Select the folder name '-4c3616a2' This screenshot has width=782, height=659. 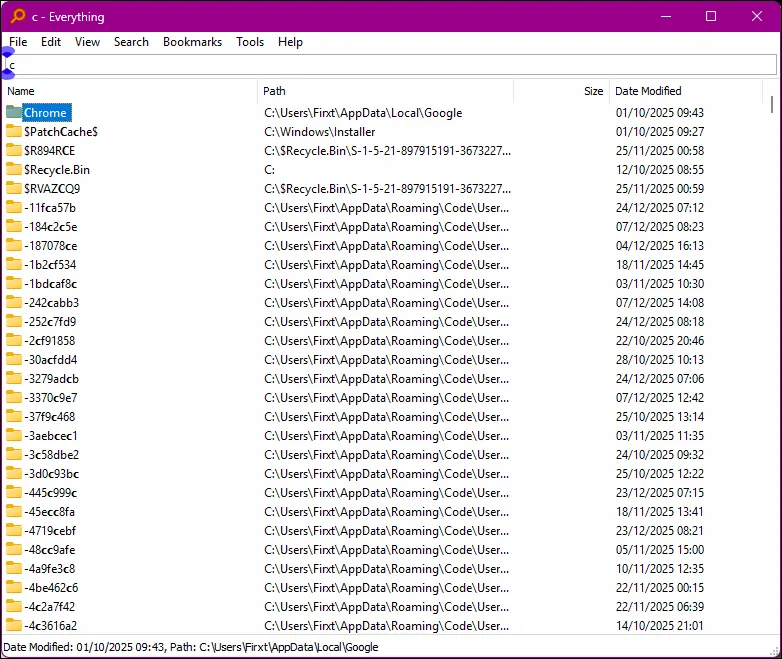point(50,626)
